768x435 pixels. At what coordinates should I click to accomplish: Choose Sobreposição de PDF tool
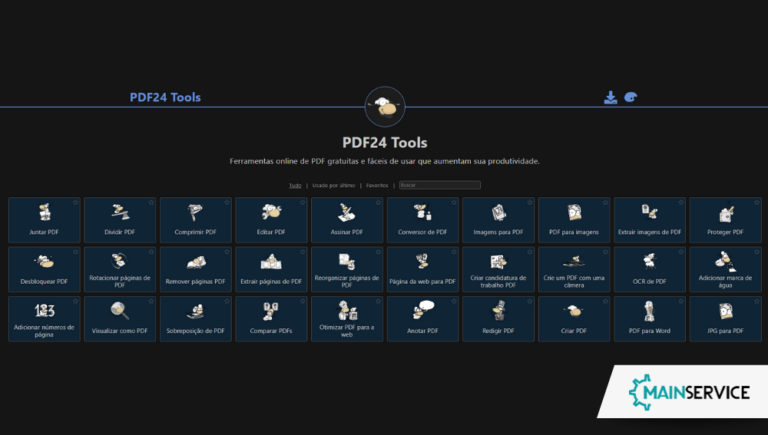tap(195, 319)
